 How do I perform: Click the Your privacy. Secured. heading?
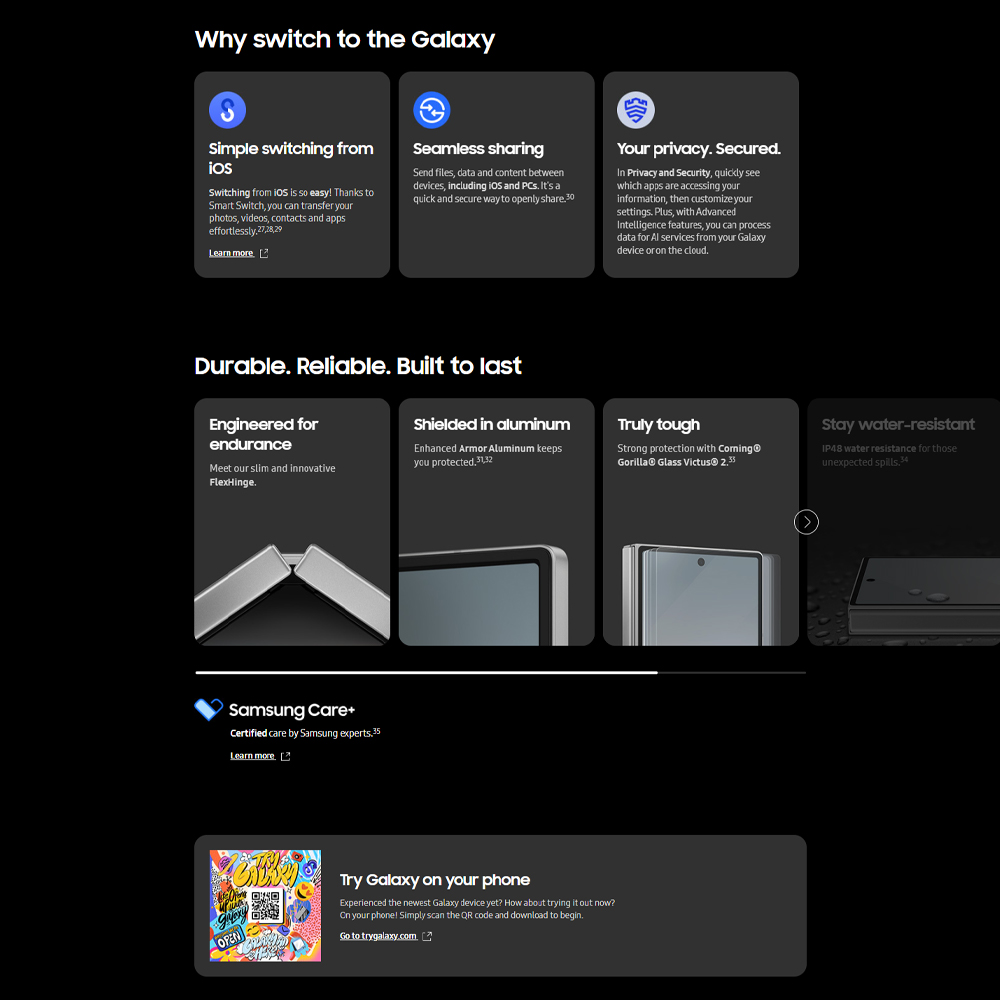click(699, 149)
